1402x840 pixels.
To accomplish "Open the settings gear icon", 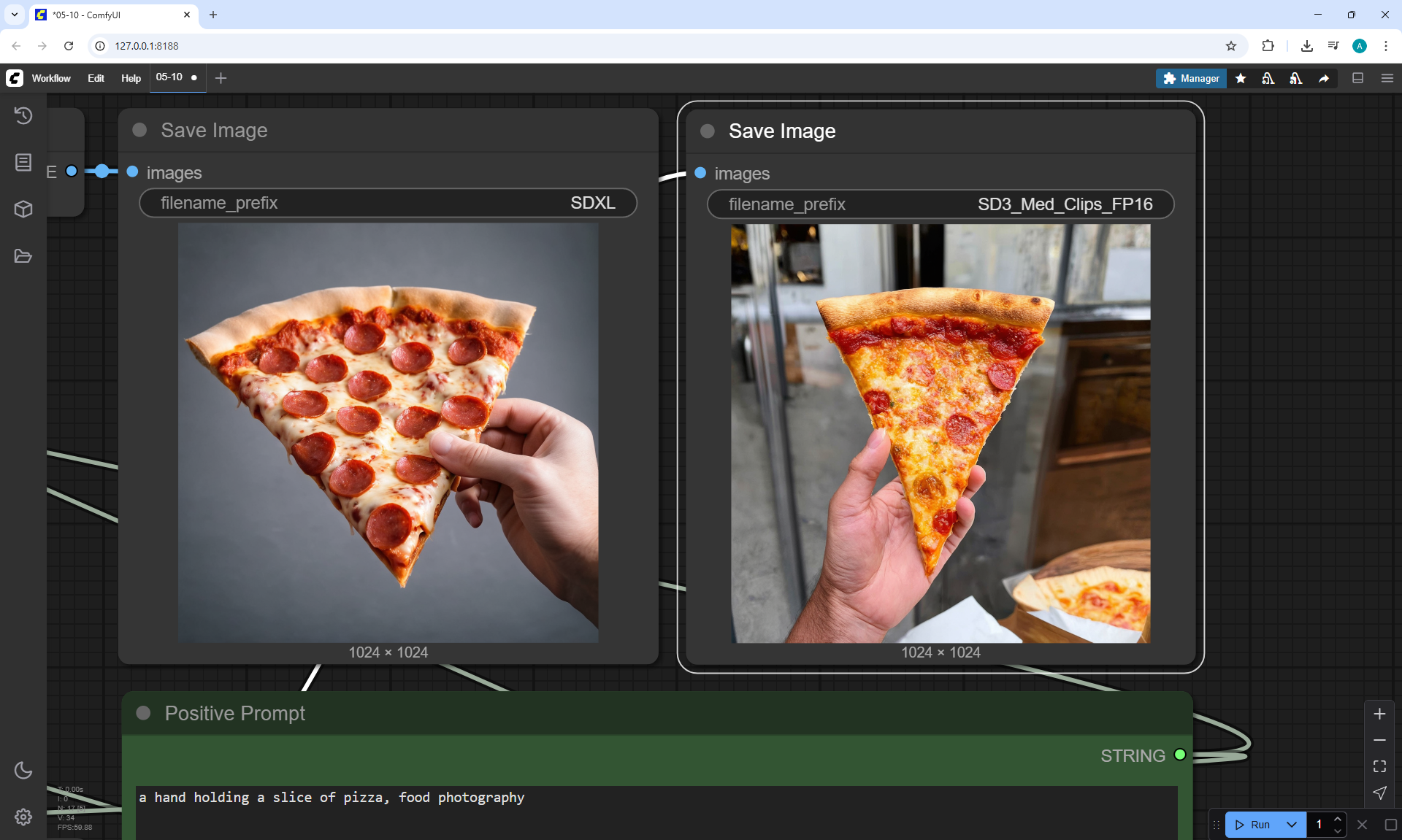I will point(23,817).
